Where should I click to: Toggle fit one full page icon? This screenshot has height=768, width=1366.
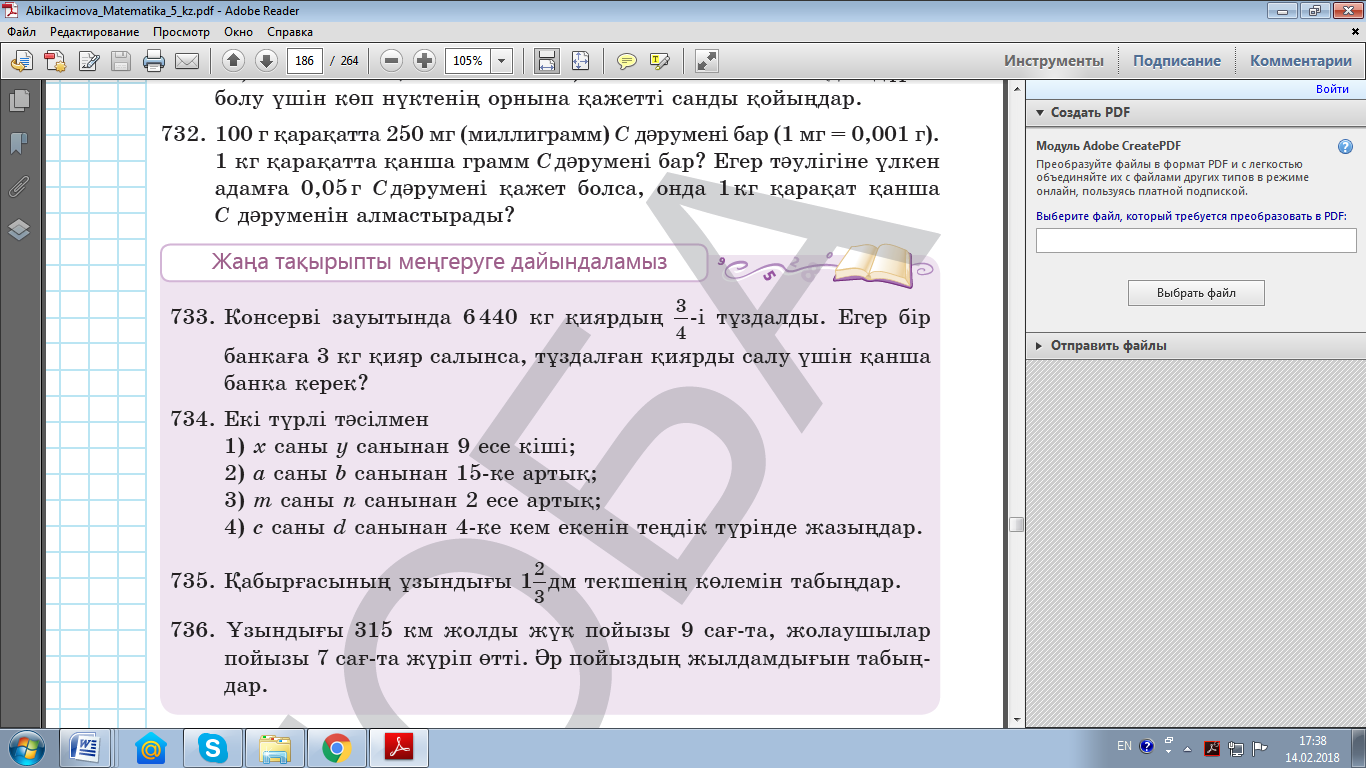[580, 61]
